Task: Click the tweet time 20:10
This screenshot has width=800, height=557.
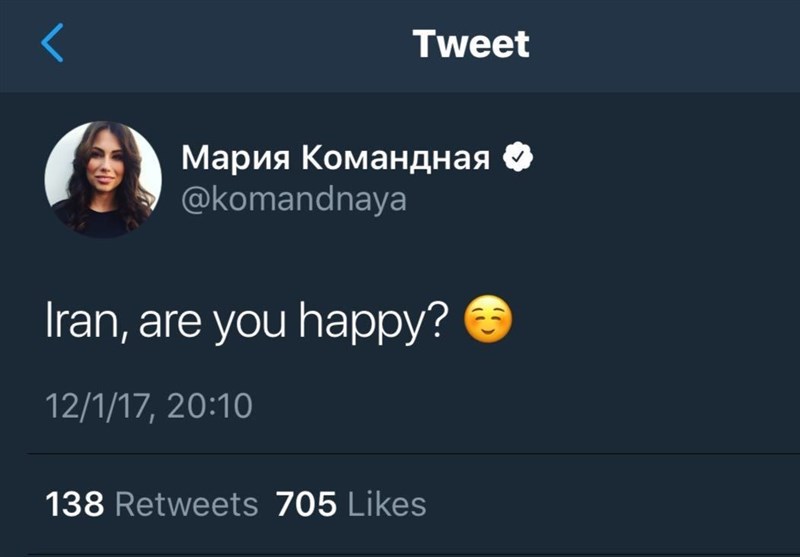Action: [210, 406]
